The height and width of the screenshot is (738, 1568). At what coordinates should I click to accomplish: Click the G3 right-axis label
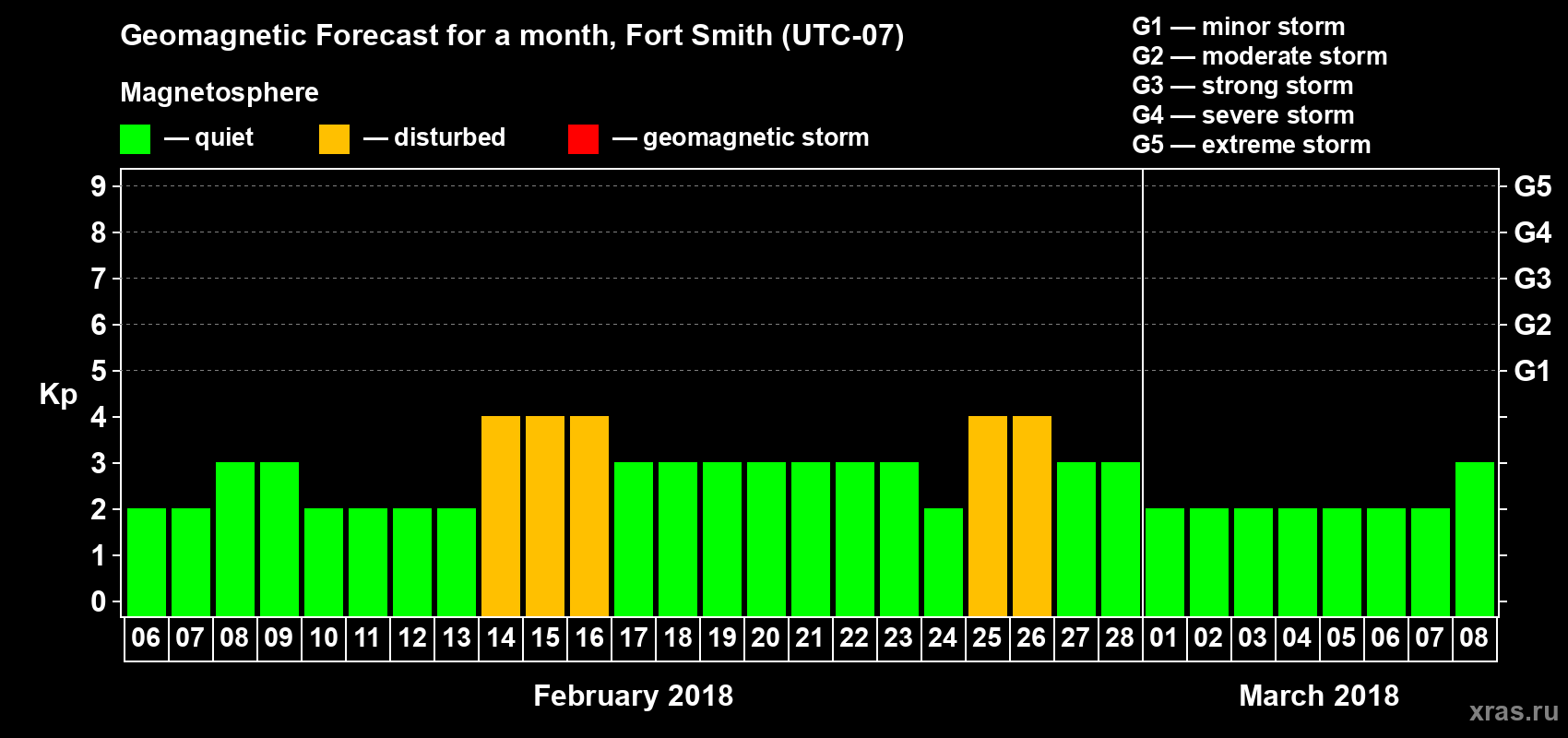pos(1533,279)
